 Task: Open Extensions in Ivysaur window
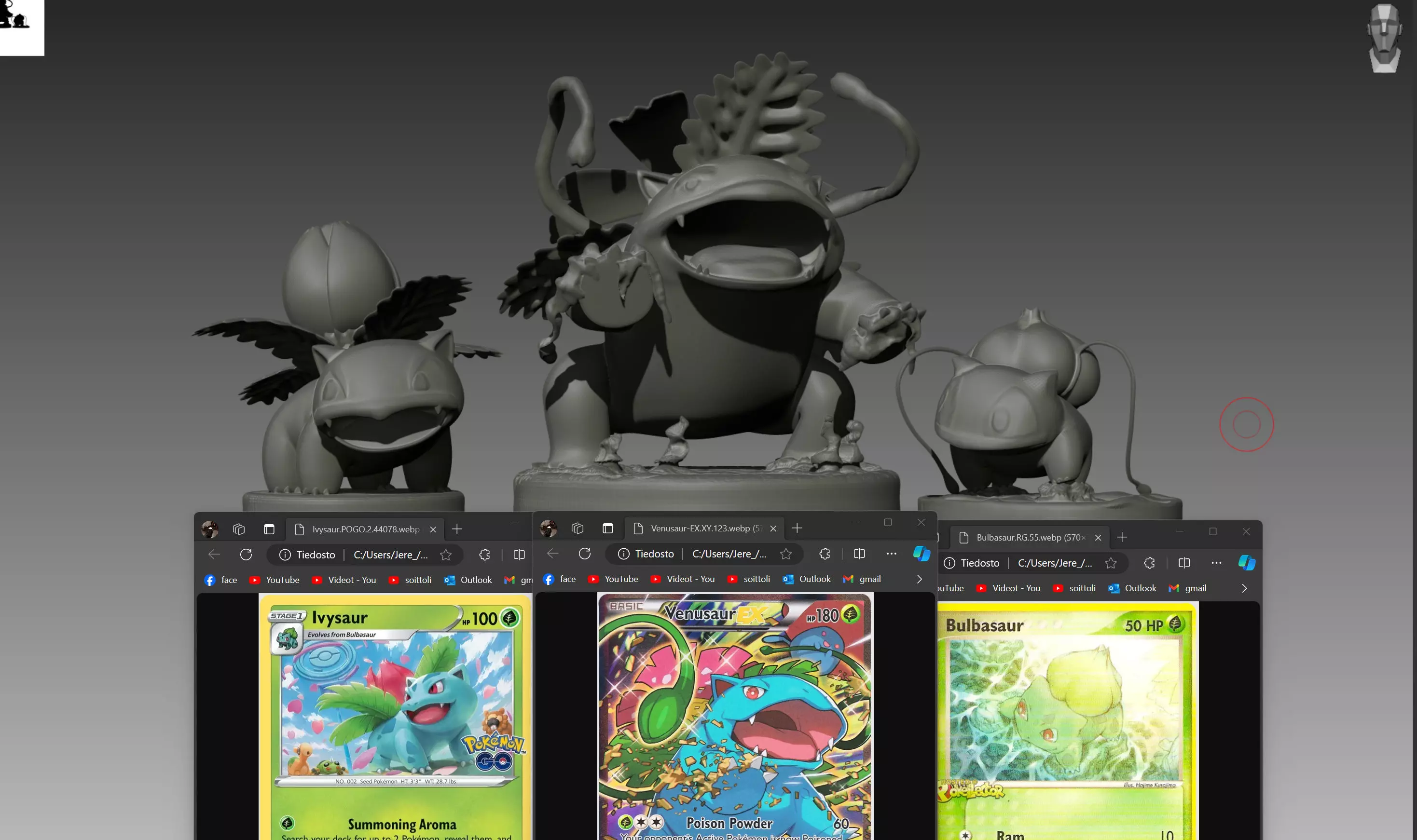point(485,555)
